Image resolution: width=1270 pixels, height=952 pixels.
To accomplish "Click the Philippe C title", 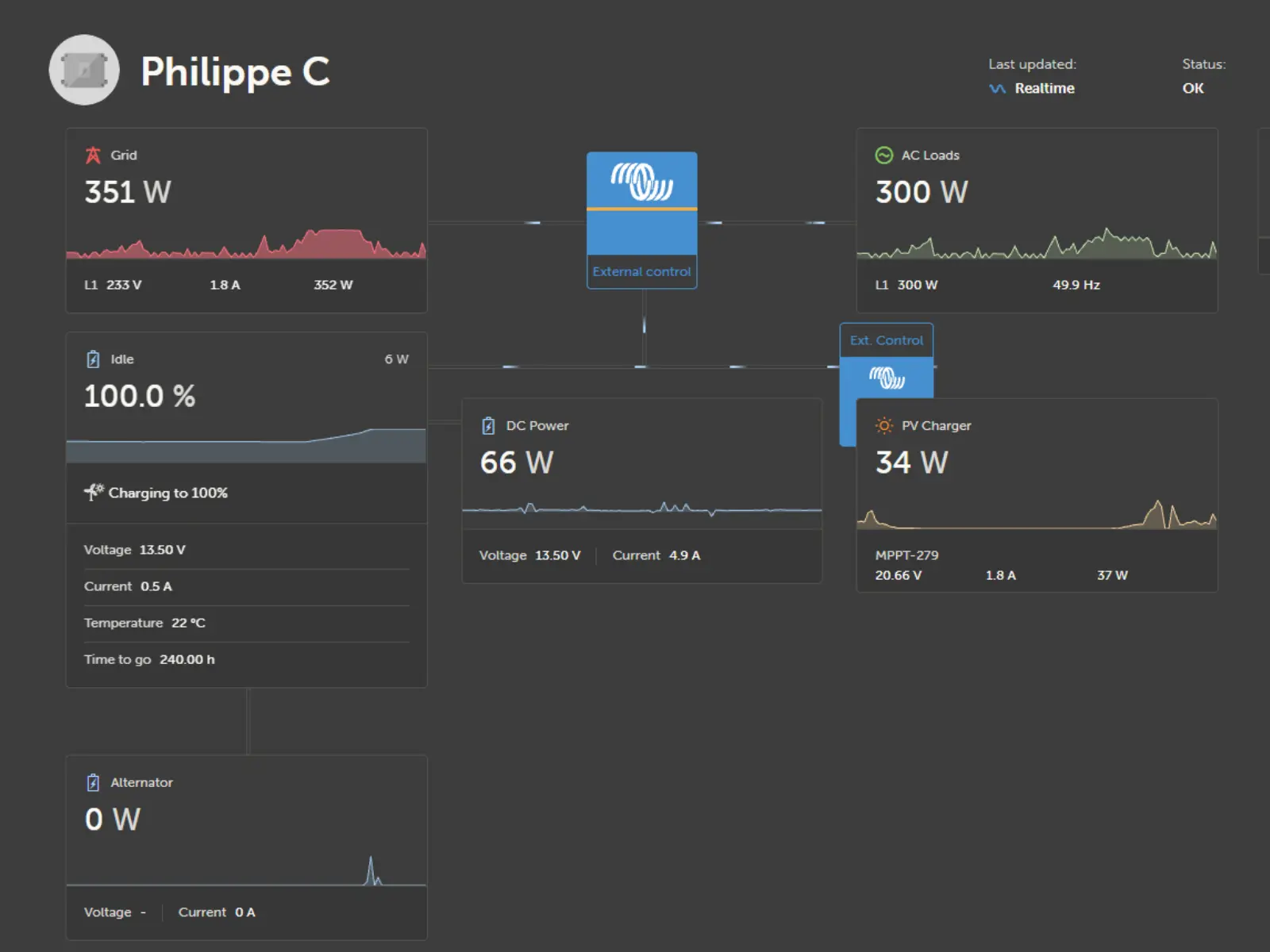I will [235, 72].
